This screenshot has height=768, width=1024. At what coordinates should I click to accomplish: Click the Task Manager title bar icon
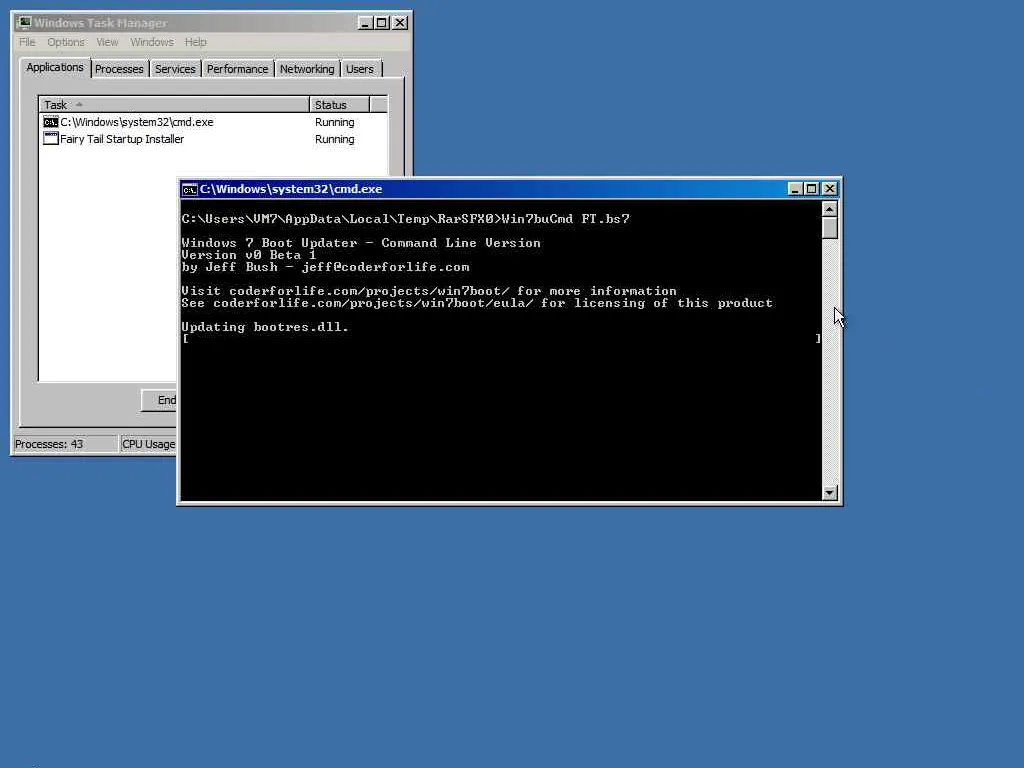pos(24,23)
